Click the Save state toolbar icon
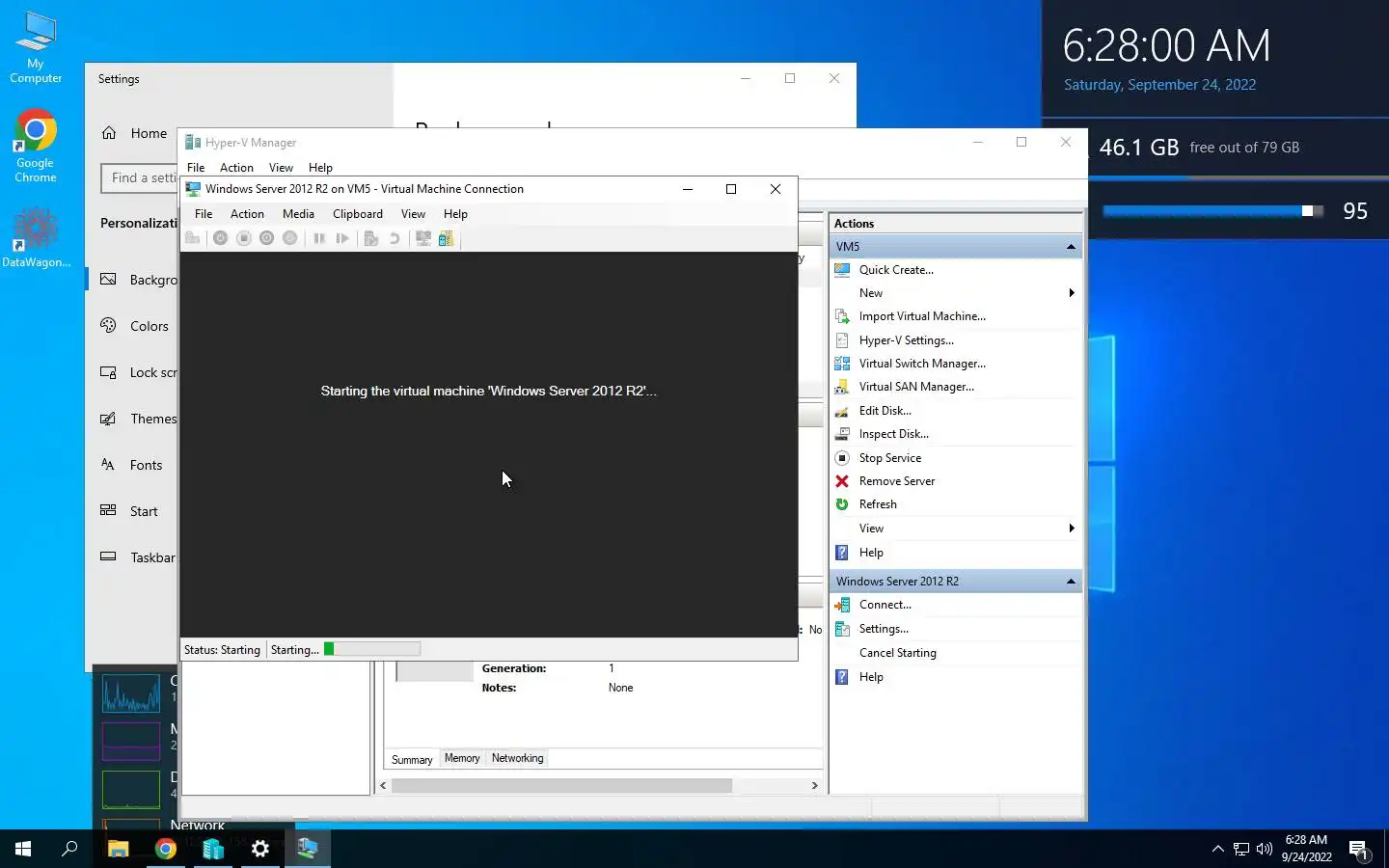Screen dimensions: 1389x868 290,238
